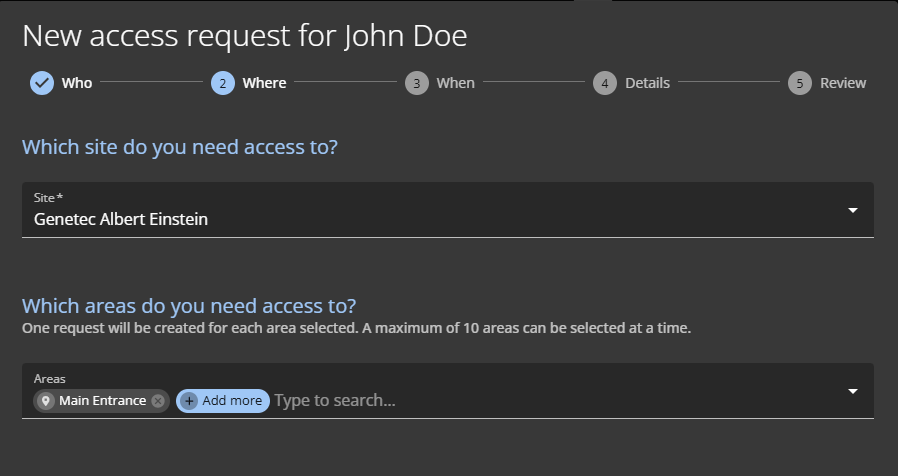Open the Areas dropdown arrow
The image size is (898, 476).
tap(853, 391)
